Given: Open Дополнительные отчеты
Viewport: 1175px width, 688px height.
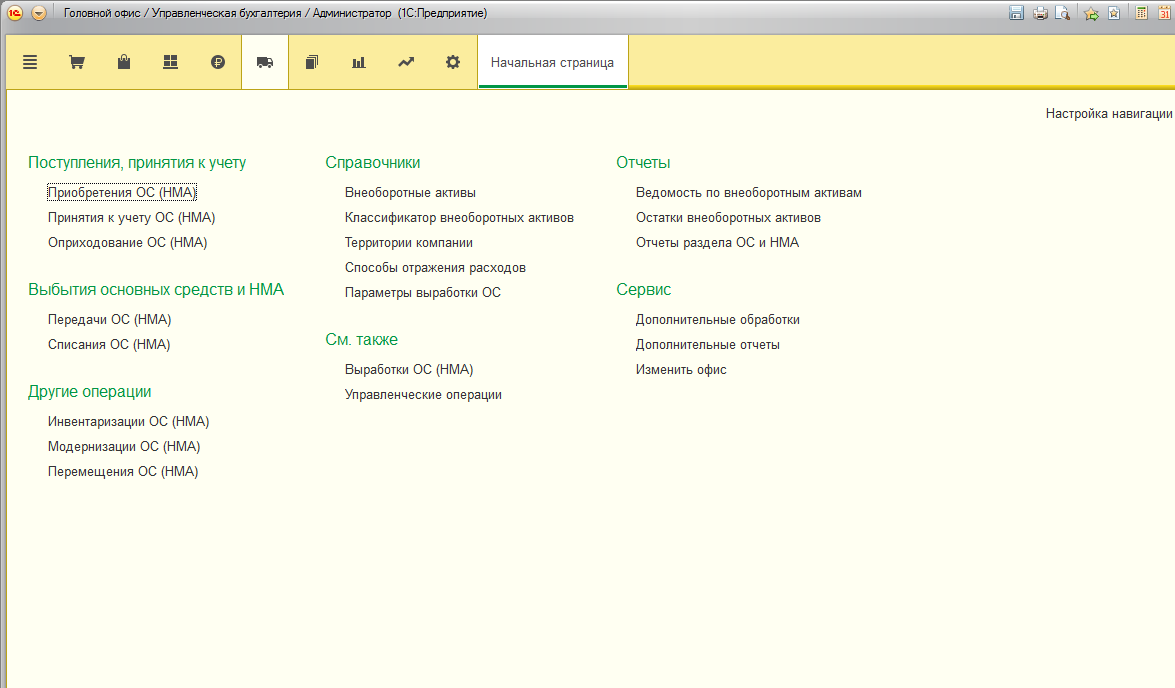Looking at the screenshot, I should click(707, 344).
